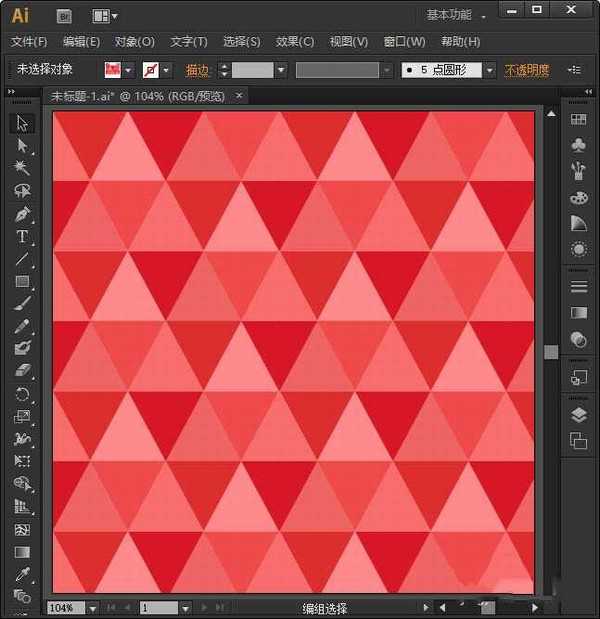Open the Symbols panel icon
The width and height of the screenshot is (600, 619).
[578, 146]
